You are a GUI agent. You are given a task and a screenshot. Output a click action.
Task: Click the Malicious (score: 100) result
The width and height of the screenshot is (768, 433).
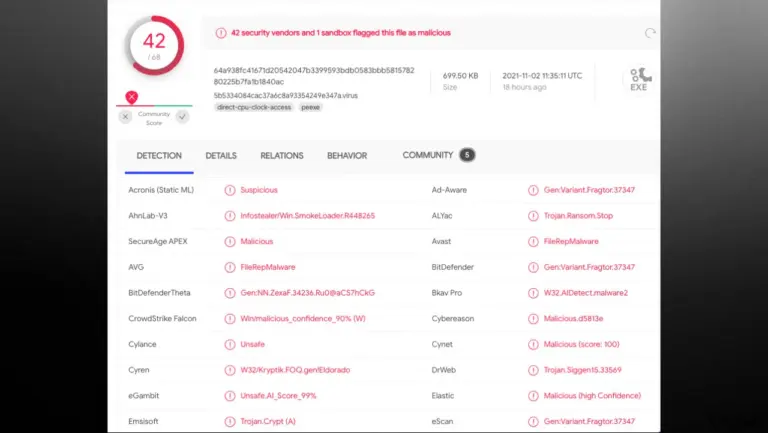[x=581, y=344]
